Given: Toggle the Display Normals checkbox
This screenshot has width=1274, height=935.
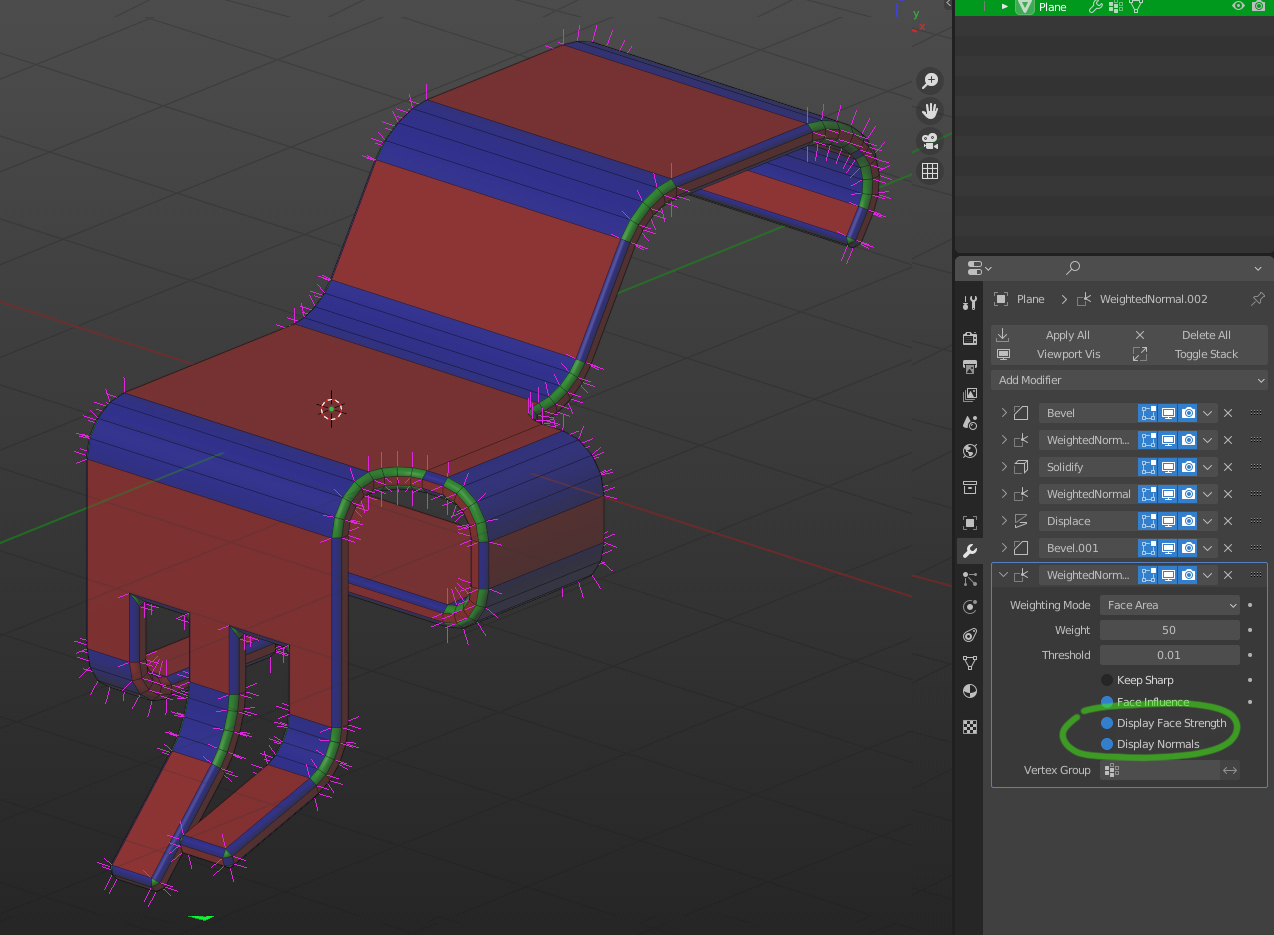Looking at the screenshot, I should 1107,744.
